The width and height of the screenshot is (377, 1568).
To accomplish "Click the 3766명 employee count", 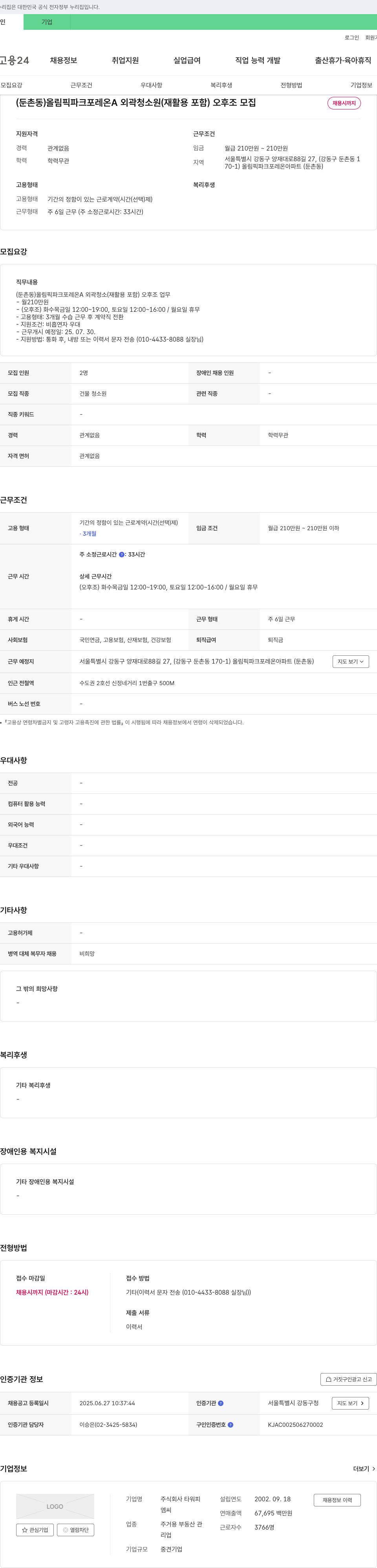I will click(x=264, y=1527).
